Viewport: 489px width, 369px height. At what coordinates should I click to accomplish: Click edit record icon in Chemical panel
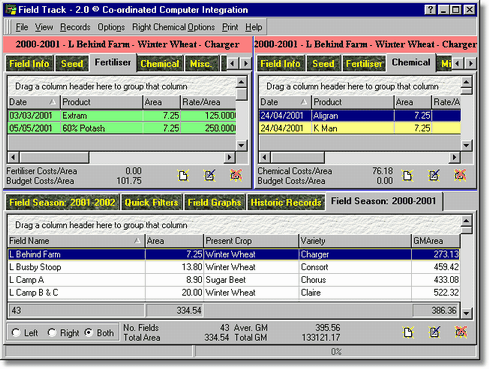[434, 175]
